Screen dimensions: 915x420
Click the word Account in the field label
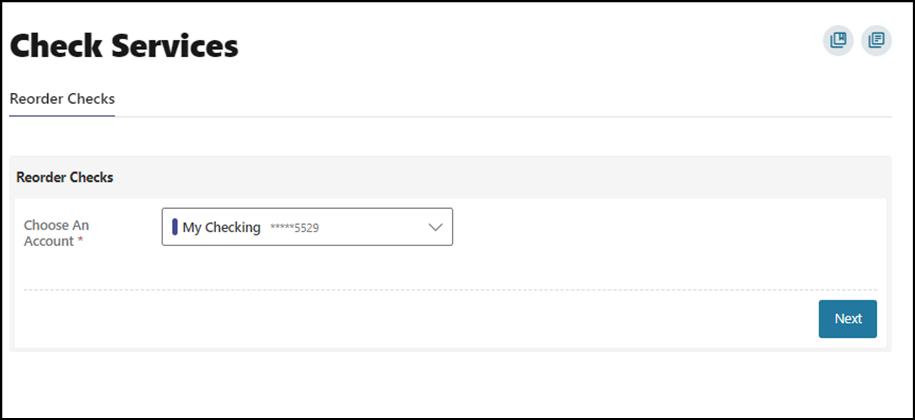48,241
